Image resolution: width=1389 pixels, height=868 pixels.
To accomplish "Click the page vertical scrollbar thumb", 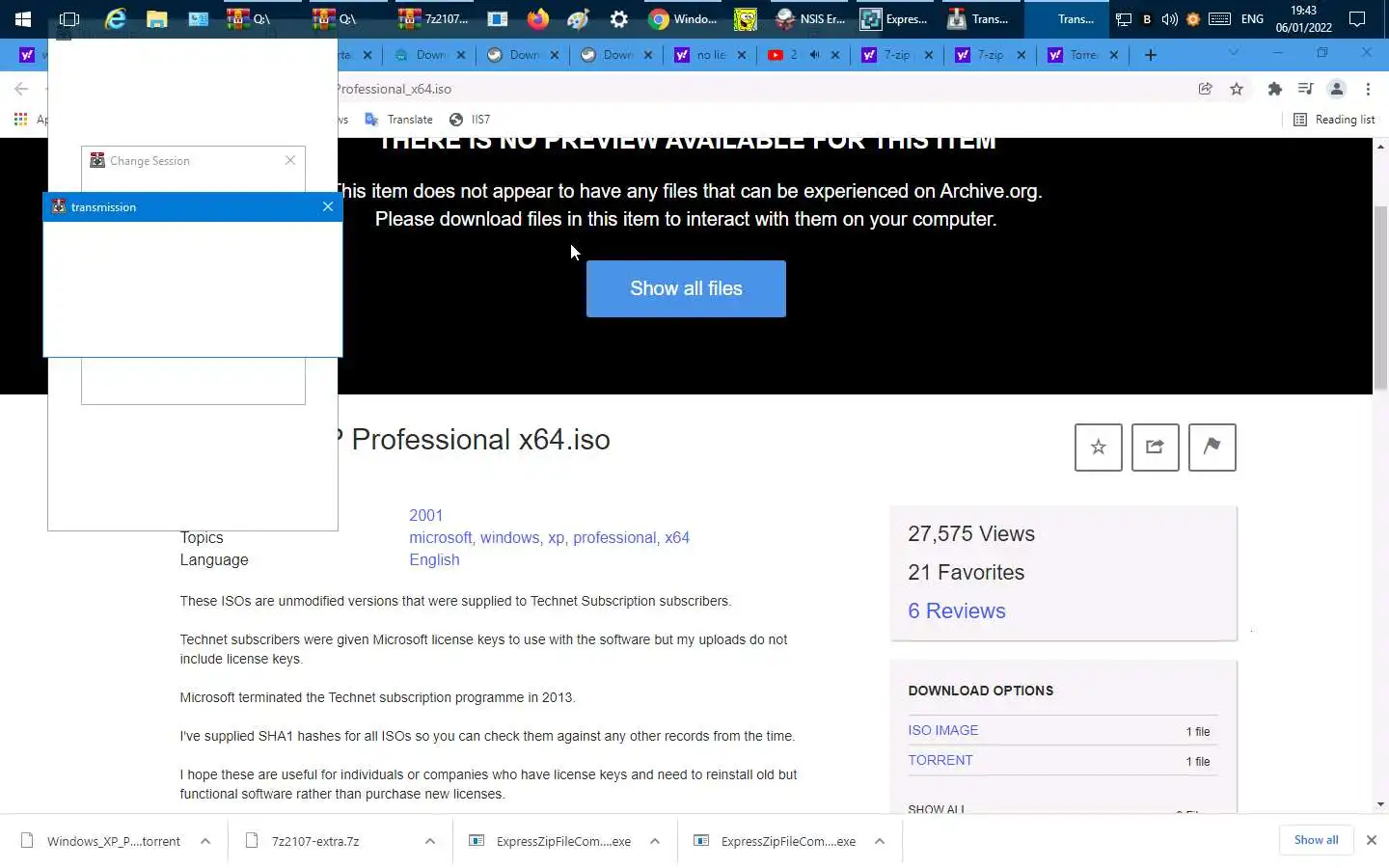I will pyautogui.click(x=1380, y=297).
